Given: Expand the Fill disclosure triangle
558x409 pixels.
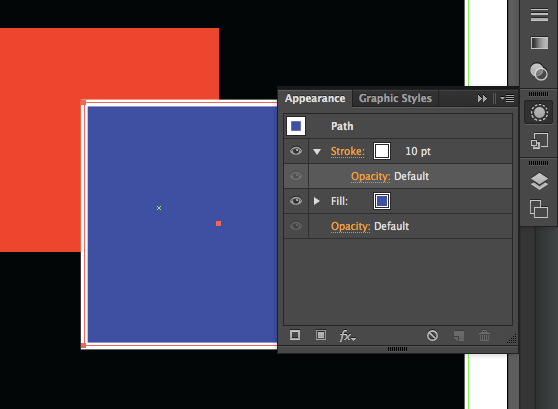Looking at the screenshot, I should (316, 201).
